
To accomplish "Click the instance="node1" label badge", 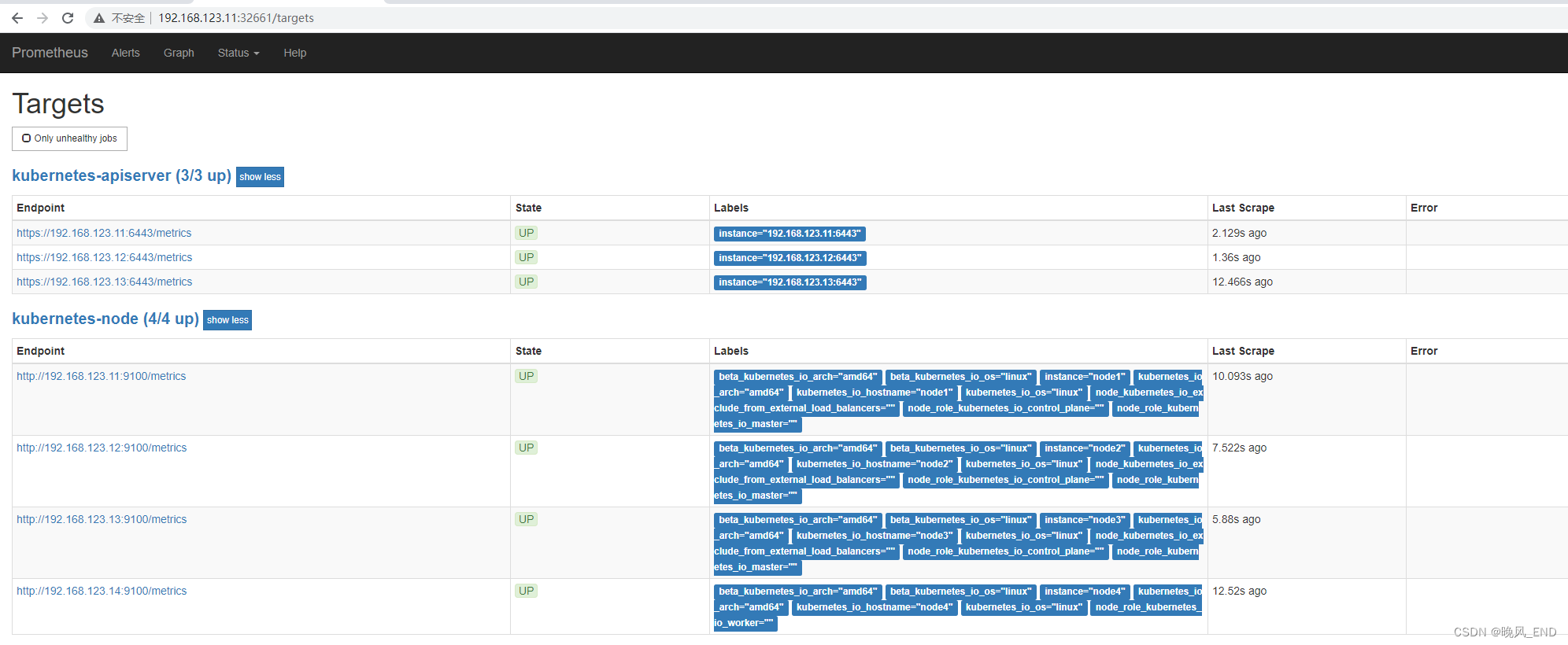I will pos(1085,377).
